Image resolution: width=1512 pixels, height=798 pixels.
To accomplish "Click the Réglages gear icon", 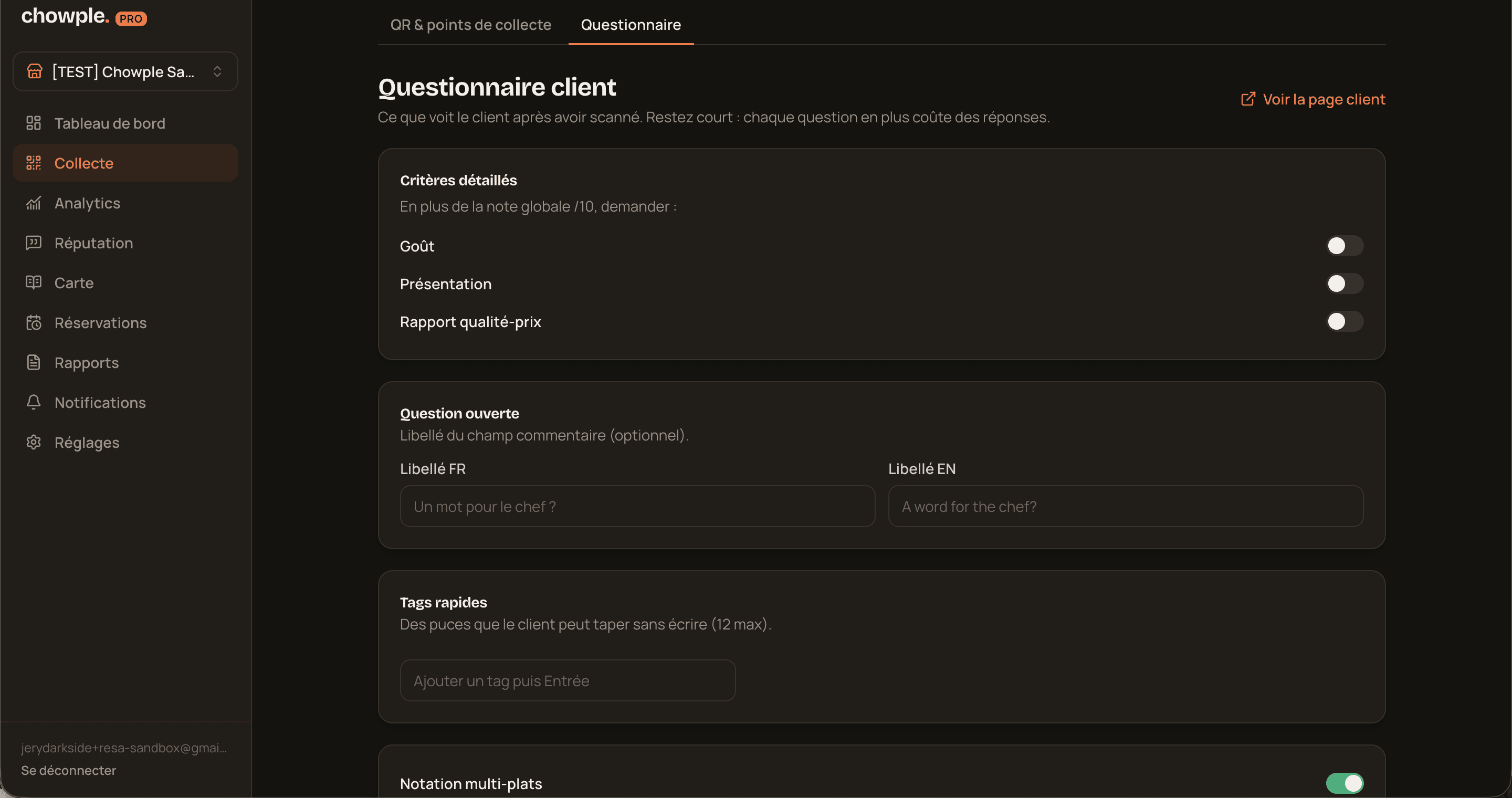I will pyautogui.click(x=34, y=443).
